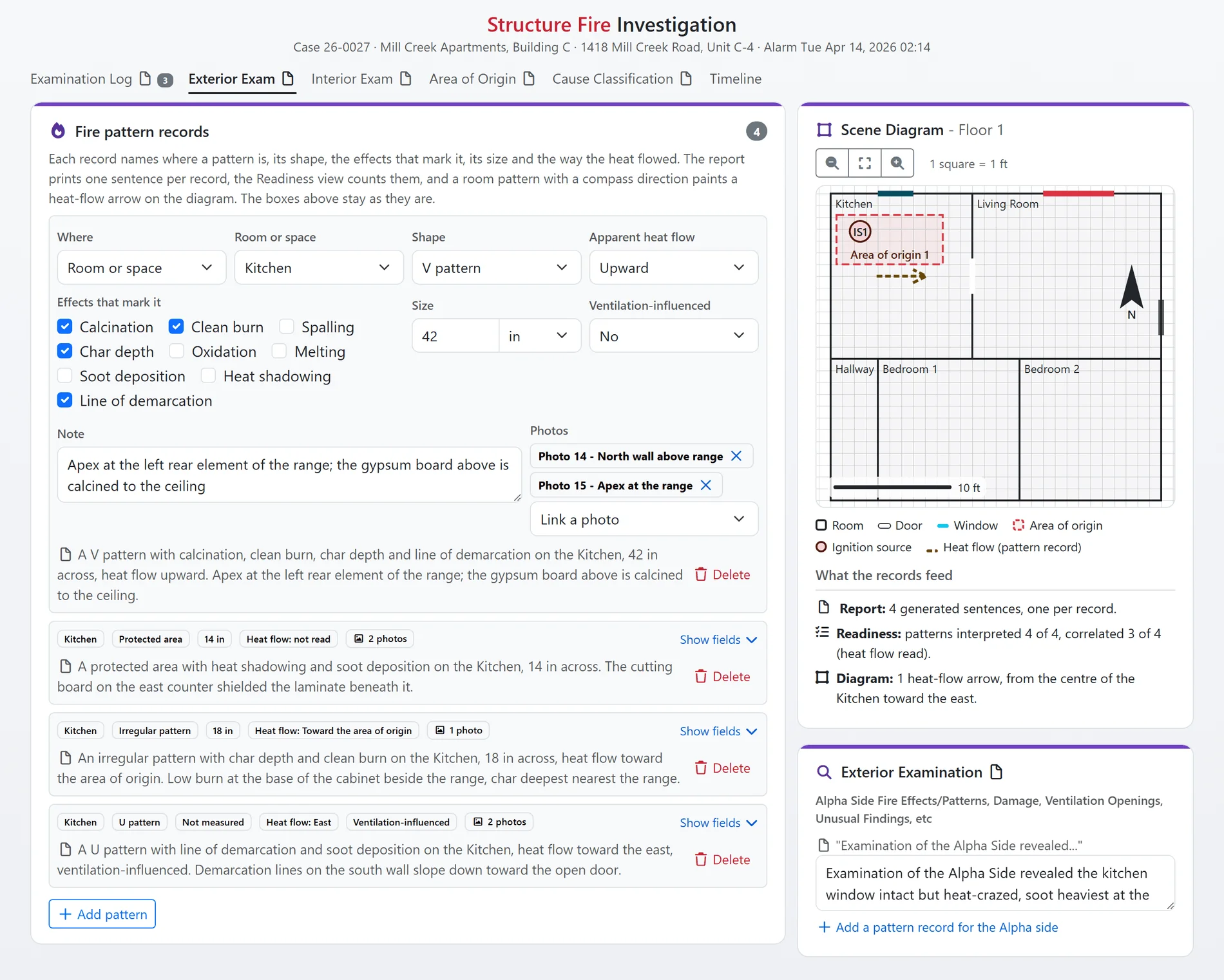The image size is (1224, 980).
Task: Open the Link a photo dropdown
Action: [x=644, y=519]
